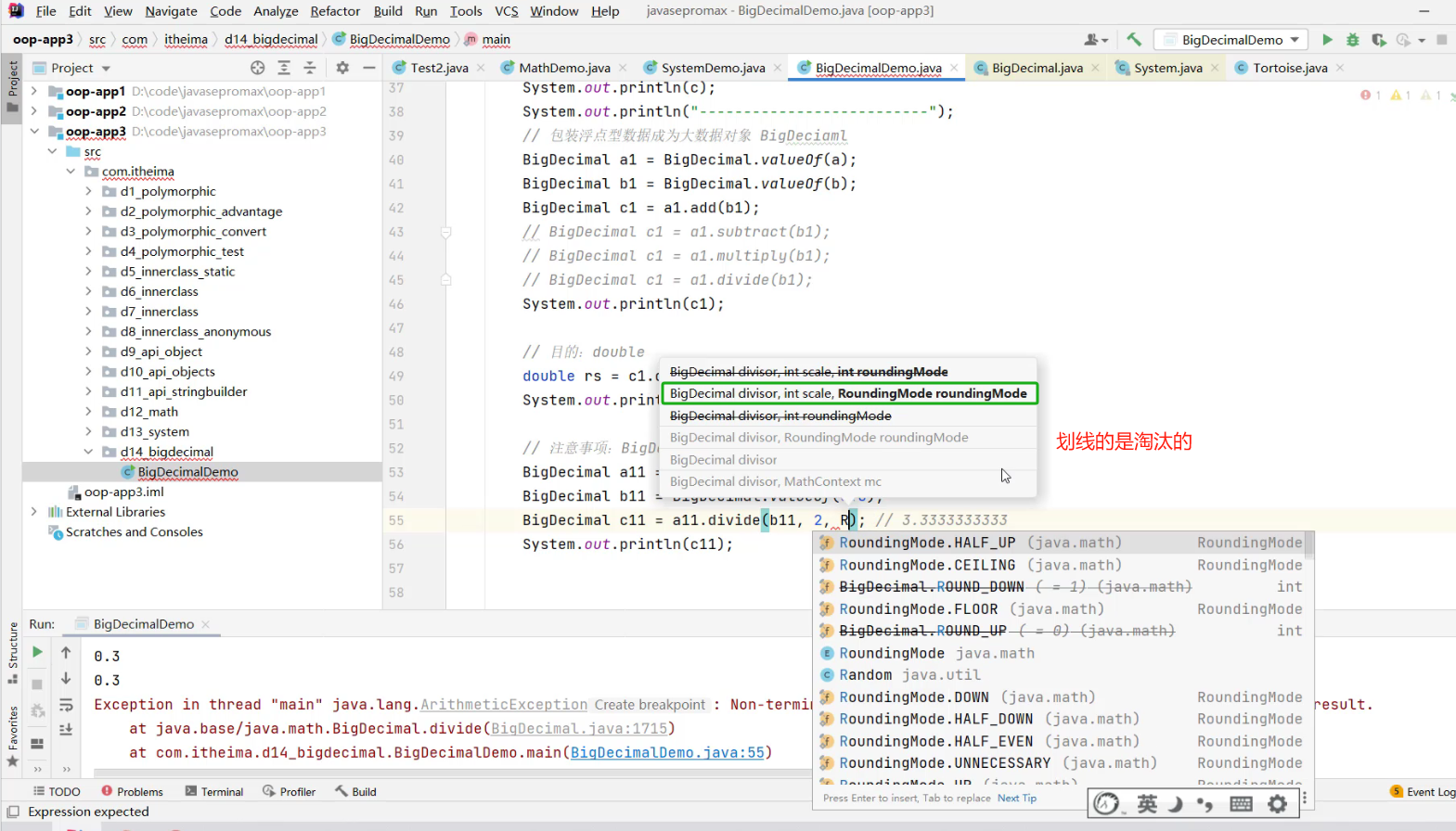Close the Test2.java tab
Image resolution: width=1456 pixels, height=831 pixels.
click(481, 68)
